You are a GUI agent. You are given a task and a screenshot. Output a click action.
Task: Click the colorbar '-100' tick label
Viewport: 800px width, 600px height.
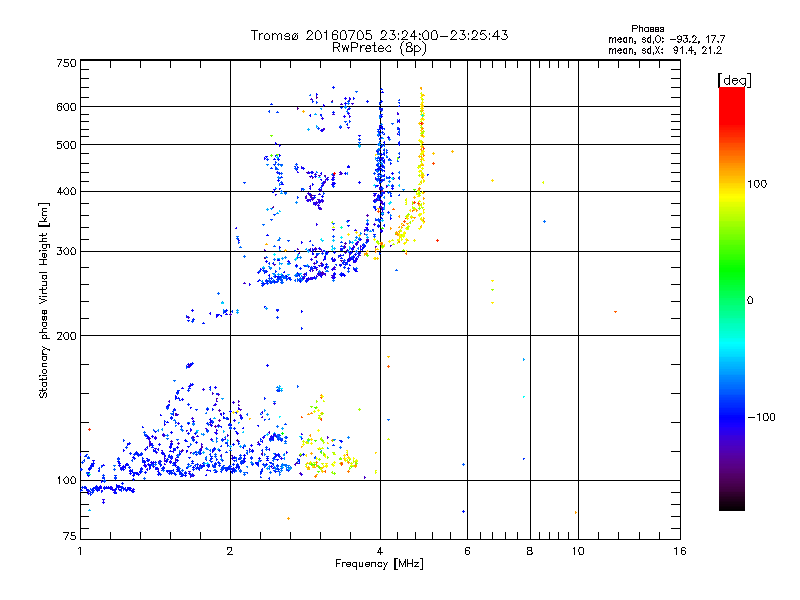761,417
